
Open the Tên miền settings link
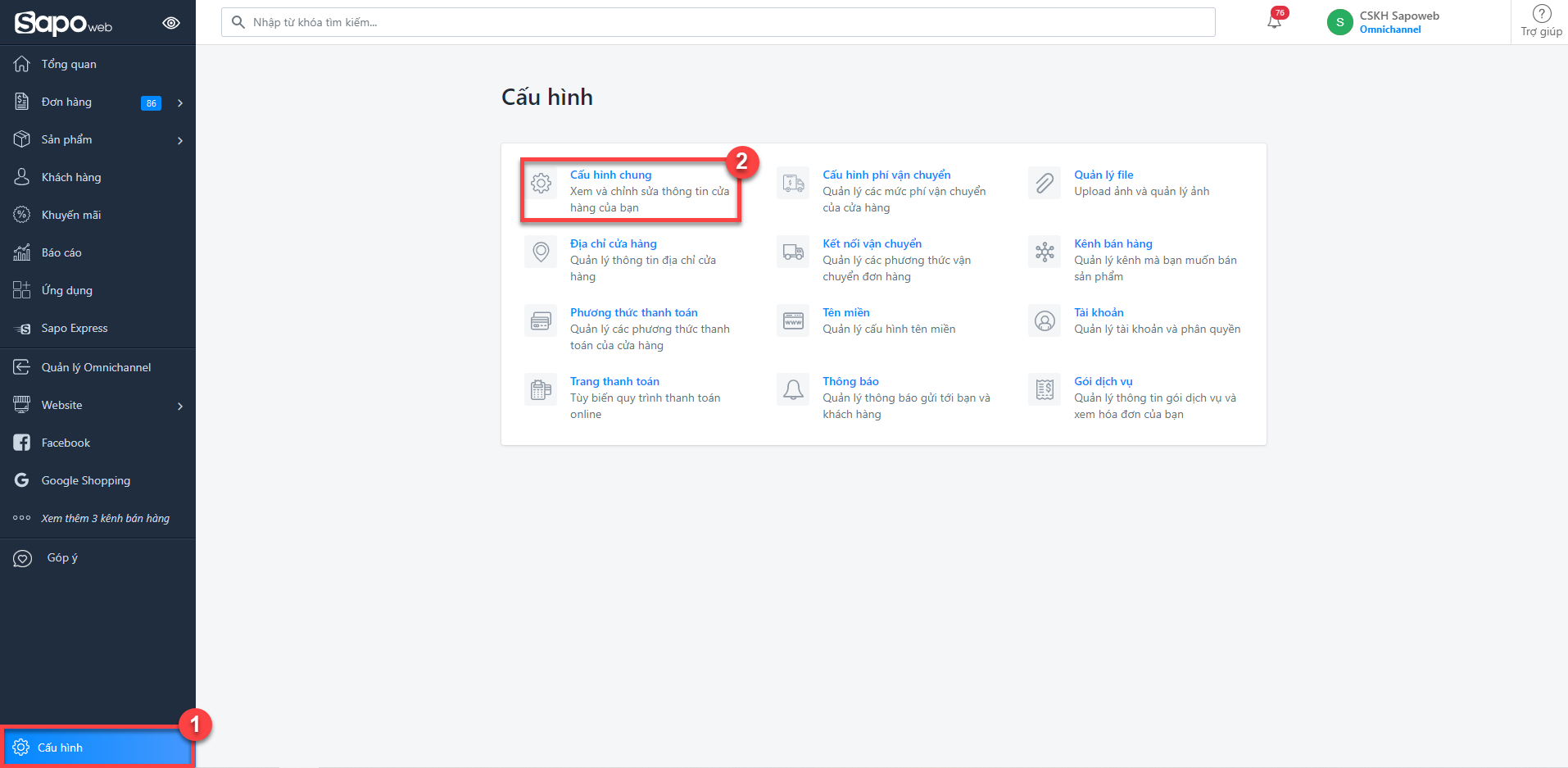(x=845, y=312)
